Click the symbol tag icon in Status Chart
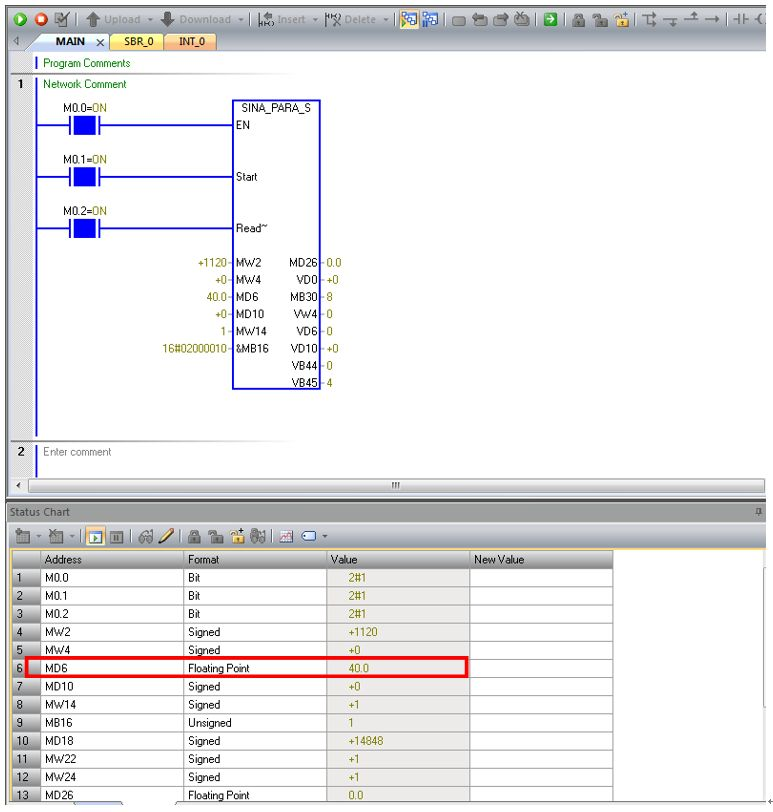 309,536
